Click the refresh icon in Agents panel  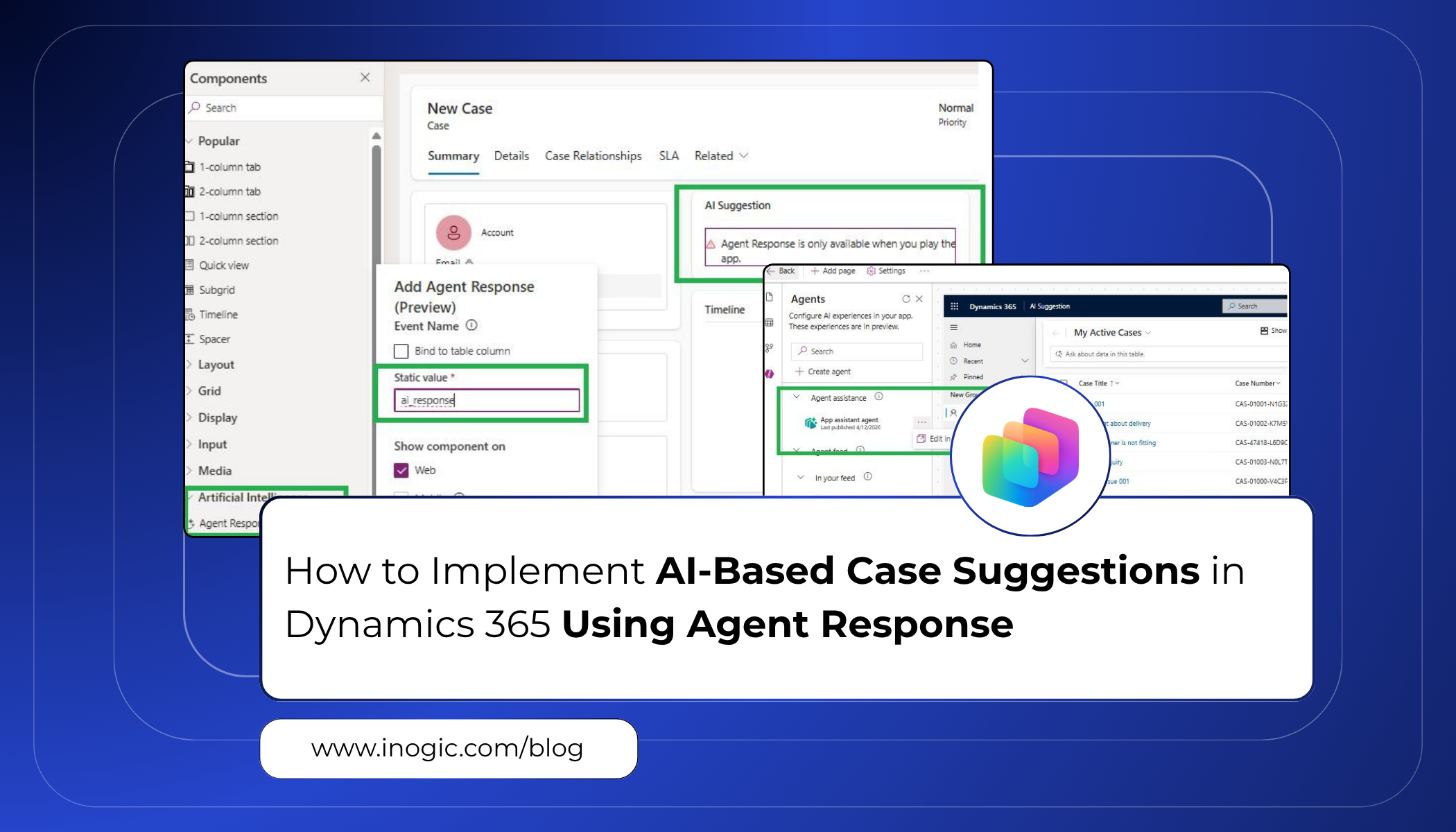906,300
